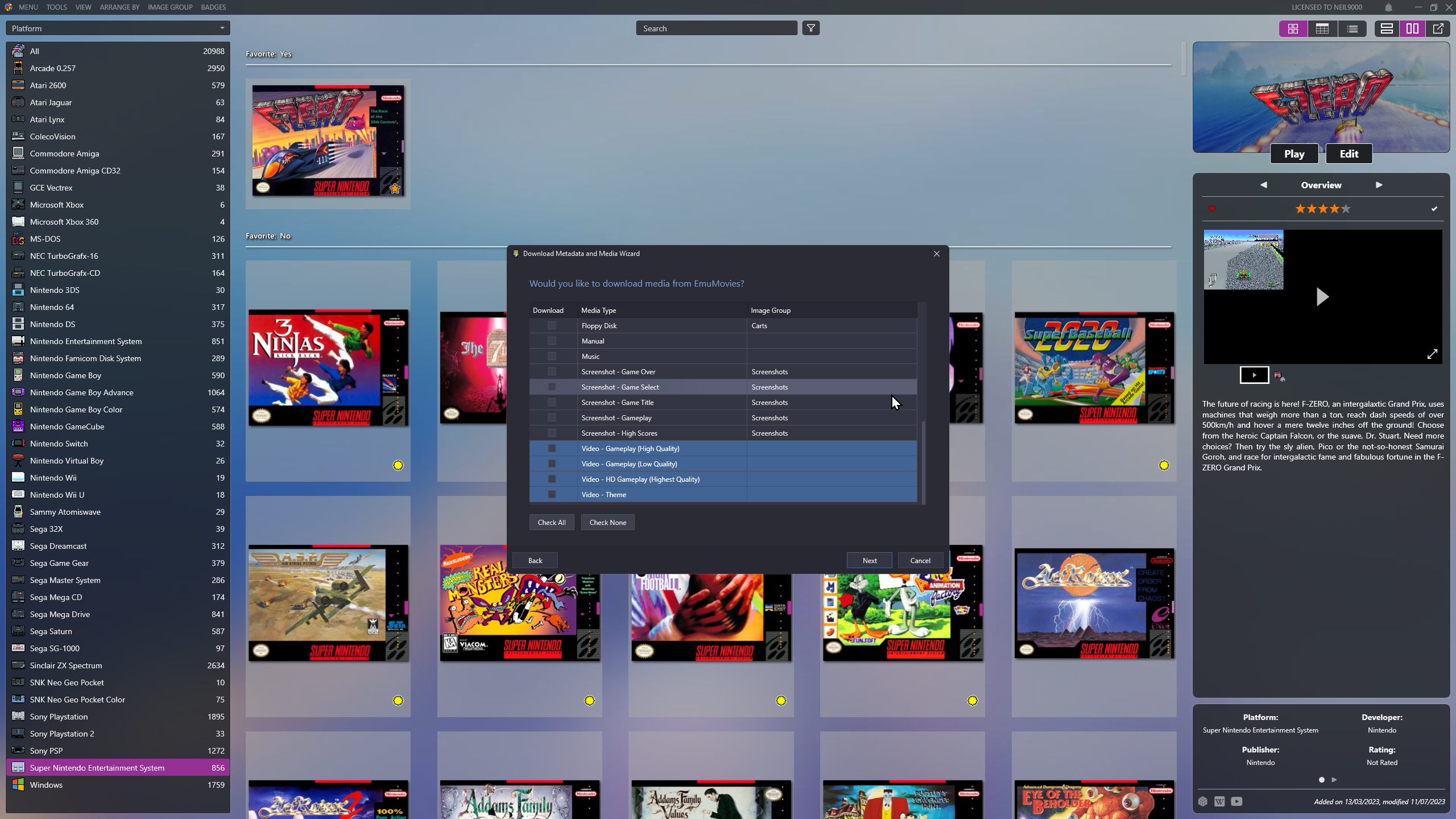Open the YouTube link icon
The image size is (1456, 819).
1236,801
